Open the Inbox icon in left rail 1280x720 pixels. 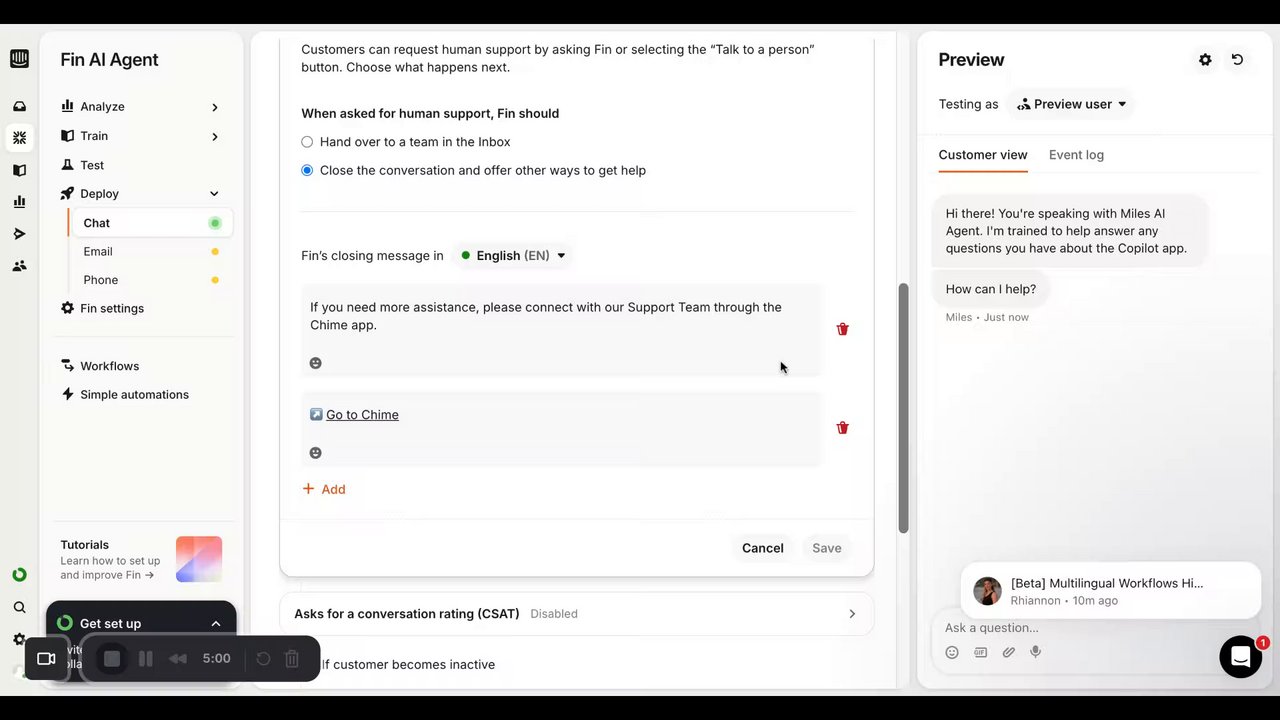19,106
